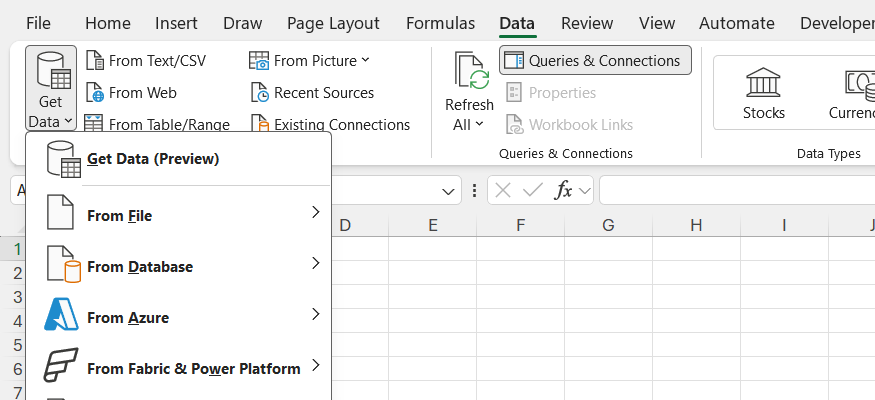
Task: Select the Stocks data type
Action: point(763,93)
